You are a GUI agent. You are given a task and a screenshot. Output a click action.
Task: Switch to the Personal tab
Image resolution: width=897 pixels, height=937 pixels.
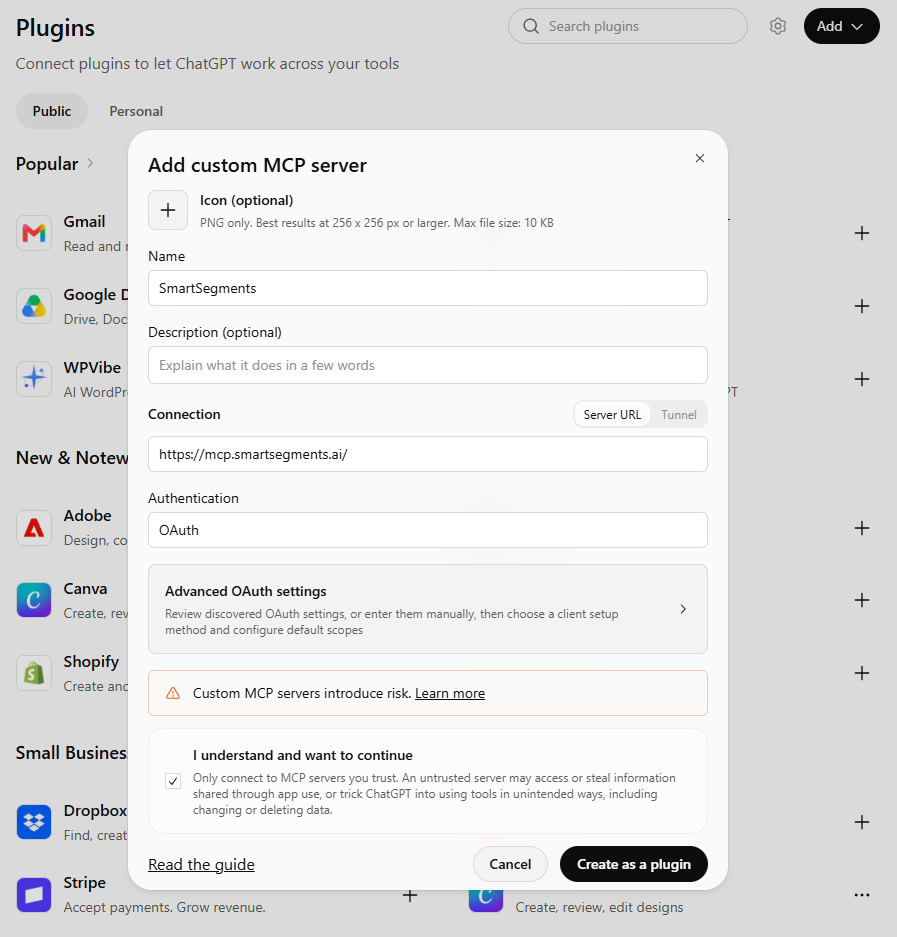tap(136, 111)
